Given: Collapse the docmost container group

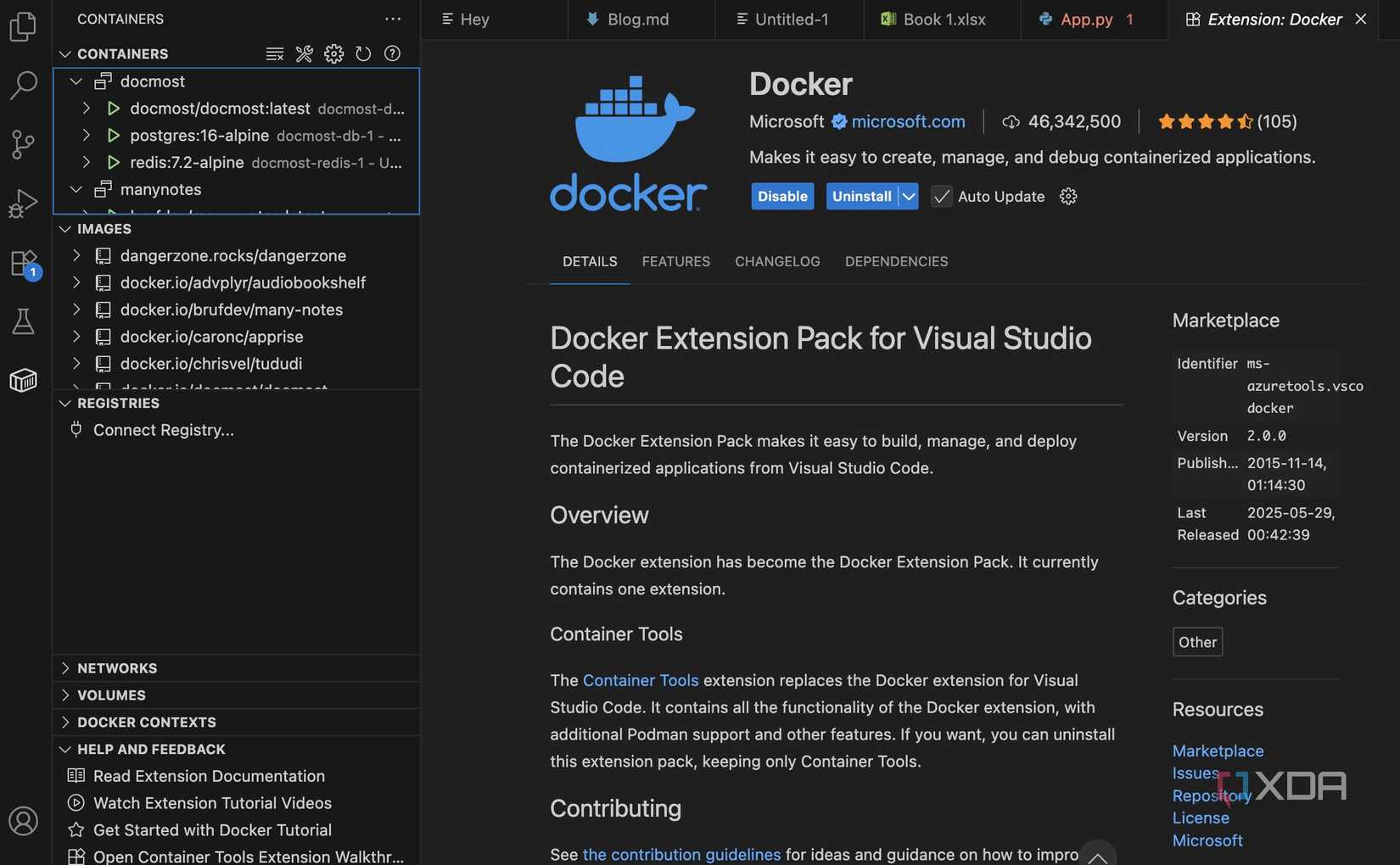Looking at the screenshot, I should [x=76, y=81].
